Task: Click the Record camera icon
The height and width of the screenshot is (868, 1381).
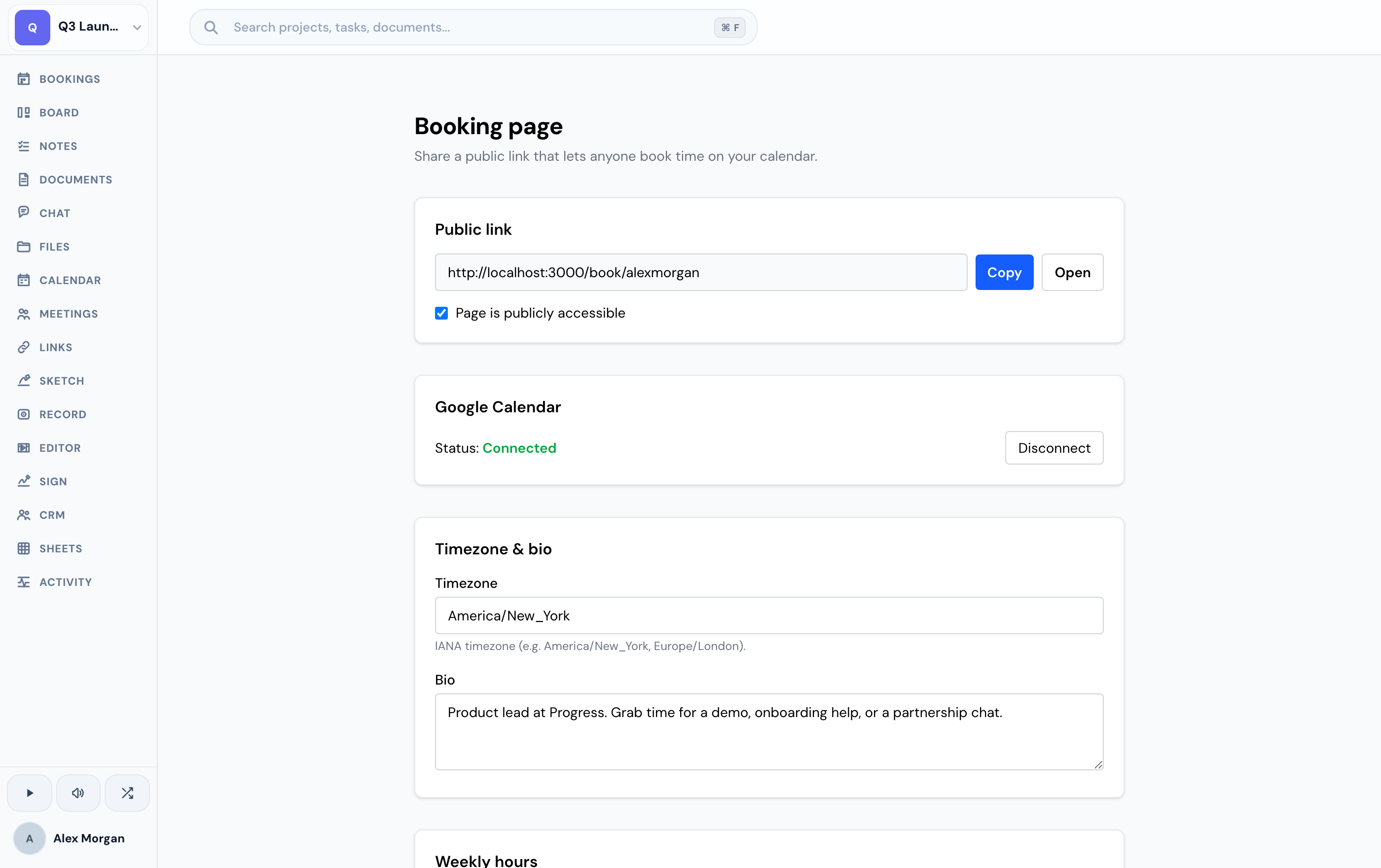Action: [x=24, y=414]
